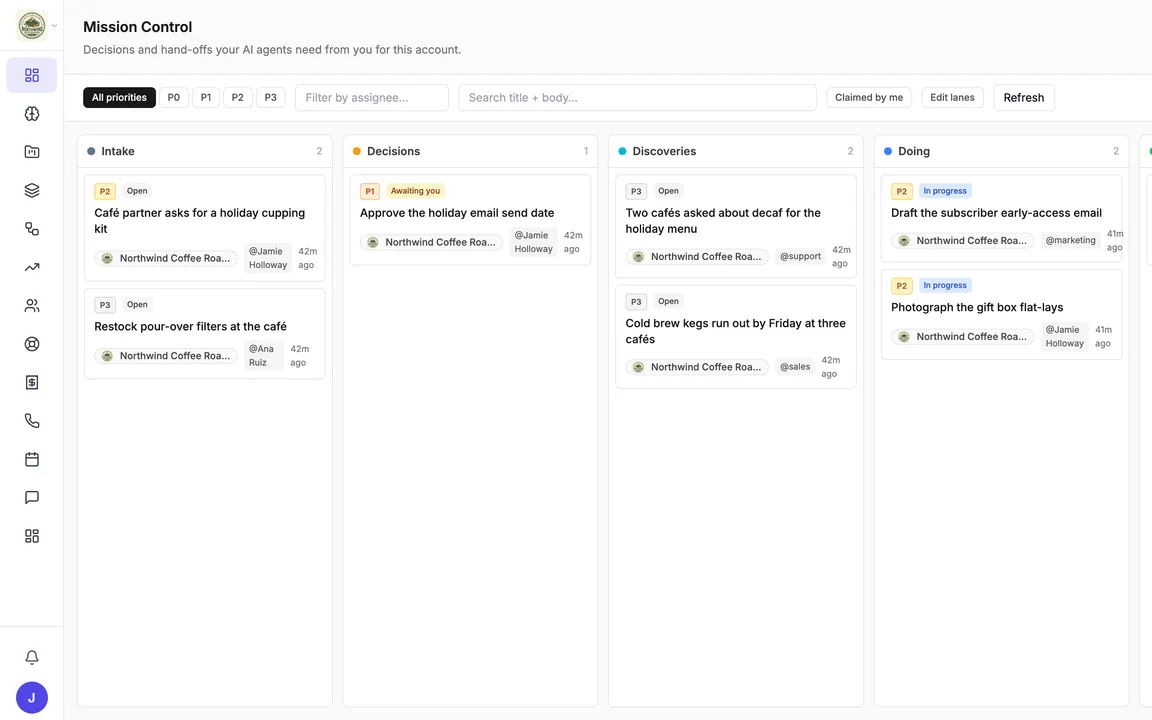Open the calendar icon in sidebar
This screenshot has height=720, width=1152.
[32, 459]
